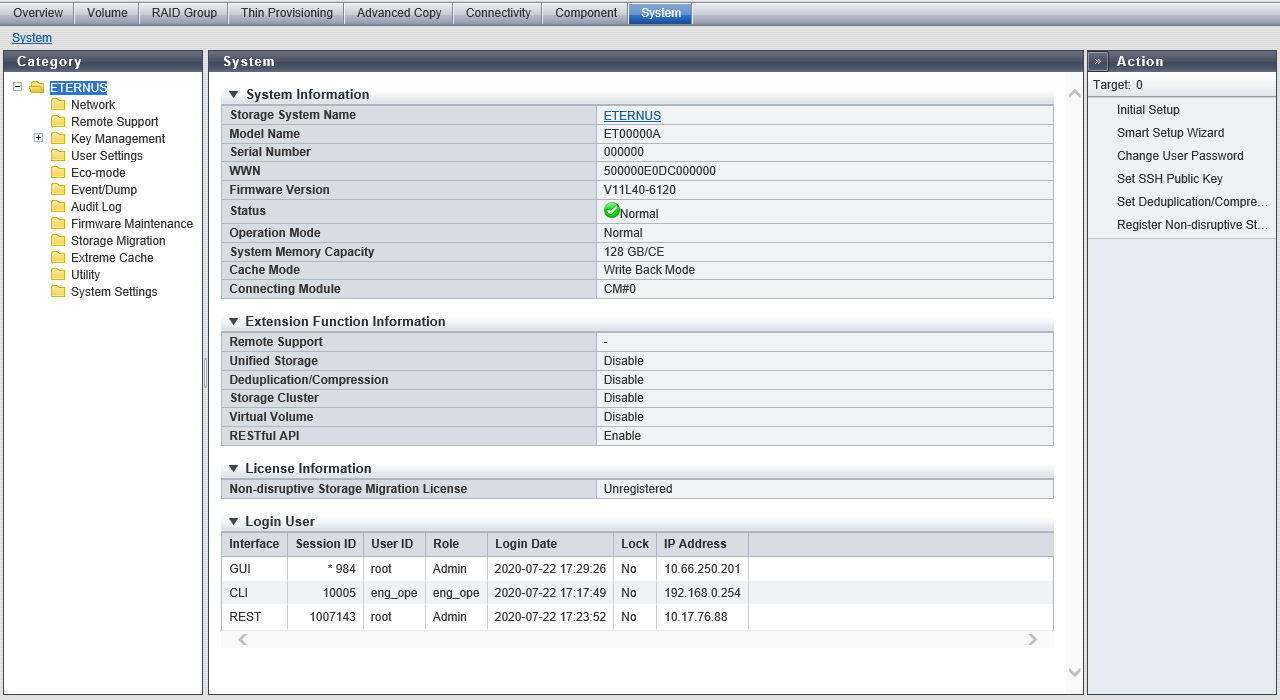Click the Eco-mode folder icon

[x=58, y=173]
